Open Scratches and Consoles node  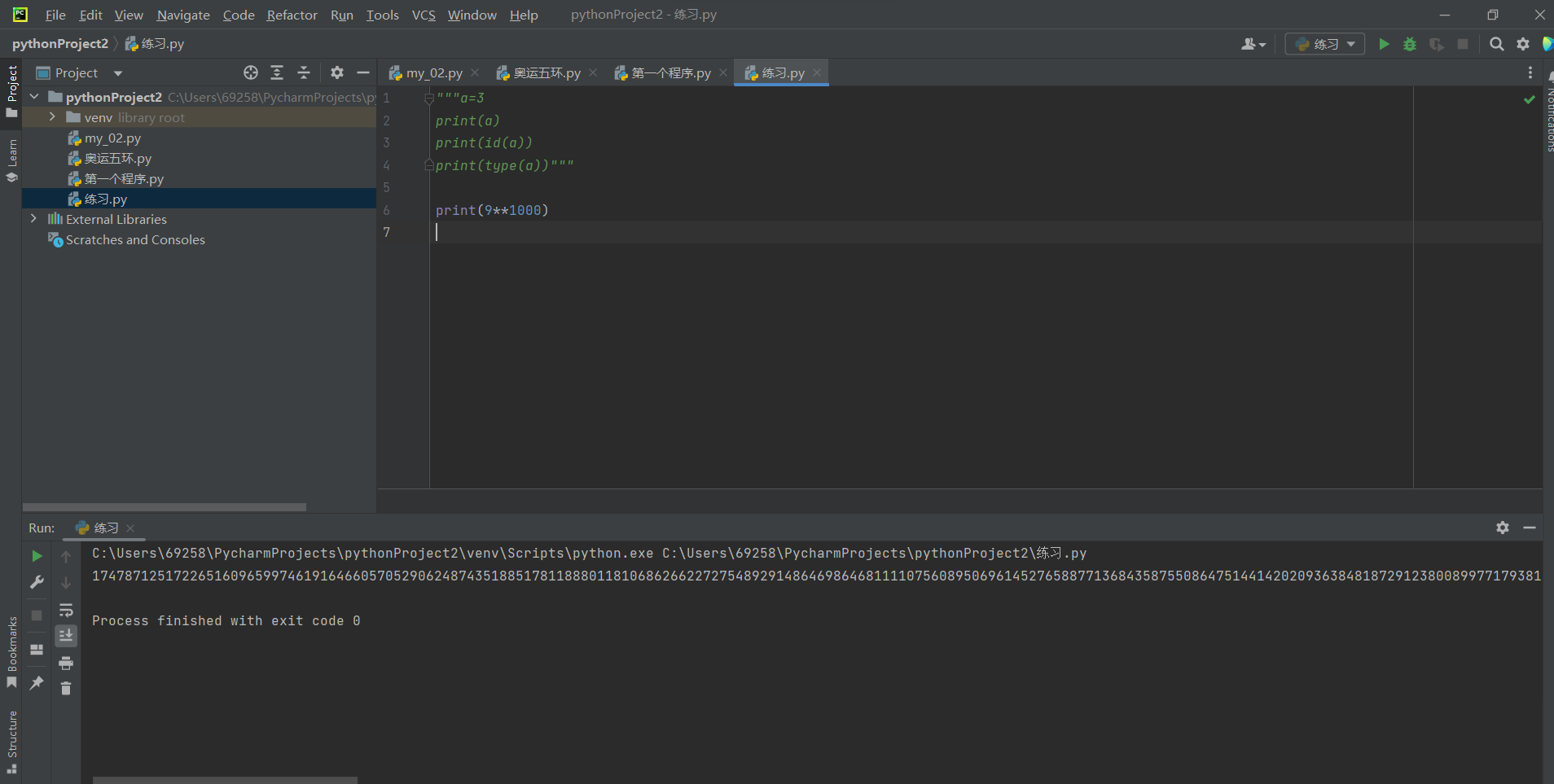135,239
